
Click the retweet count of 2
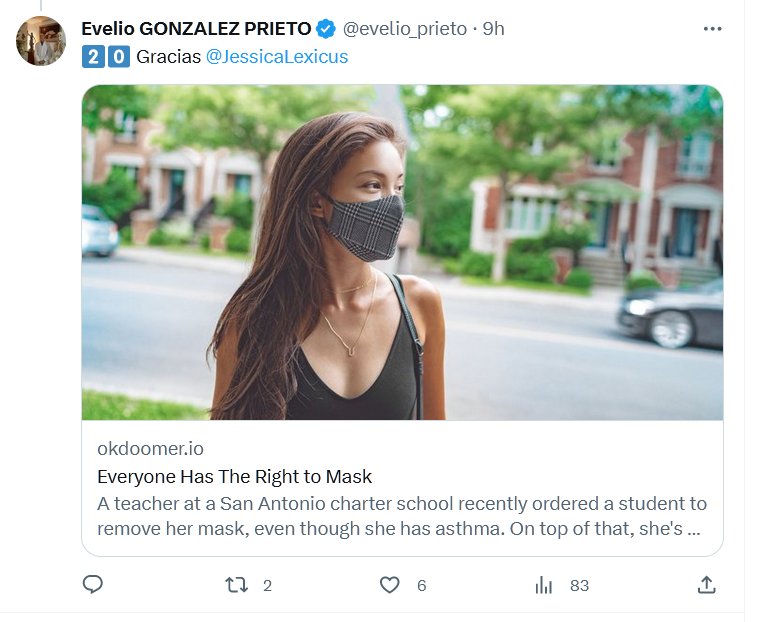267,586
